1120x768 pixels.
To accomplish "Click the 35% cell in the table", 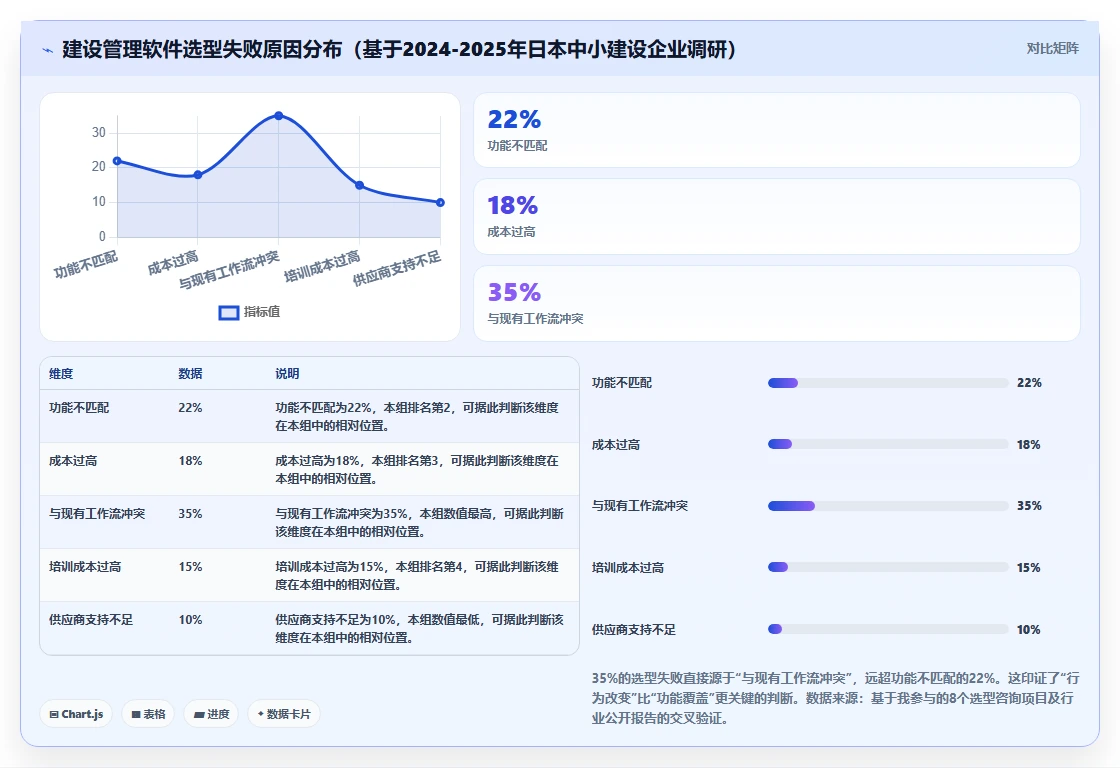I will coord(190,514).
